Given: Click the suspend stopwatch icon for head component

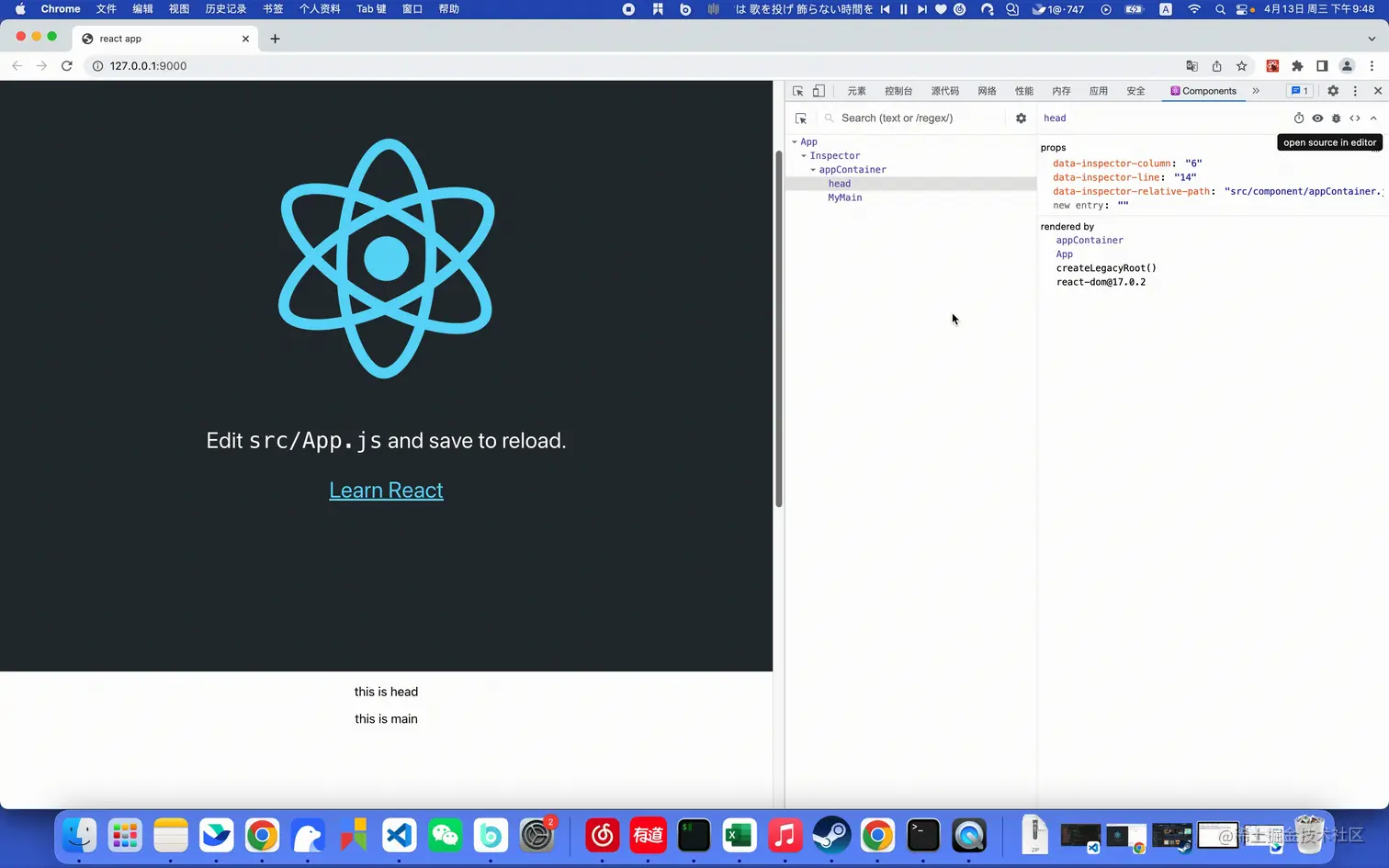Looking at the screenshot, I should tap(1298, 118).
